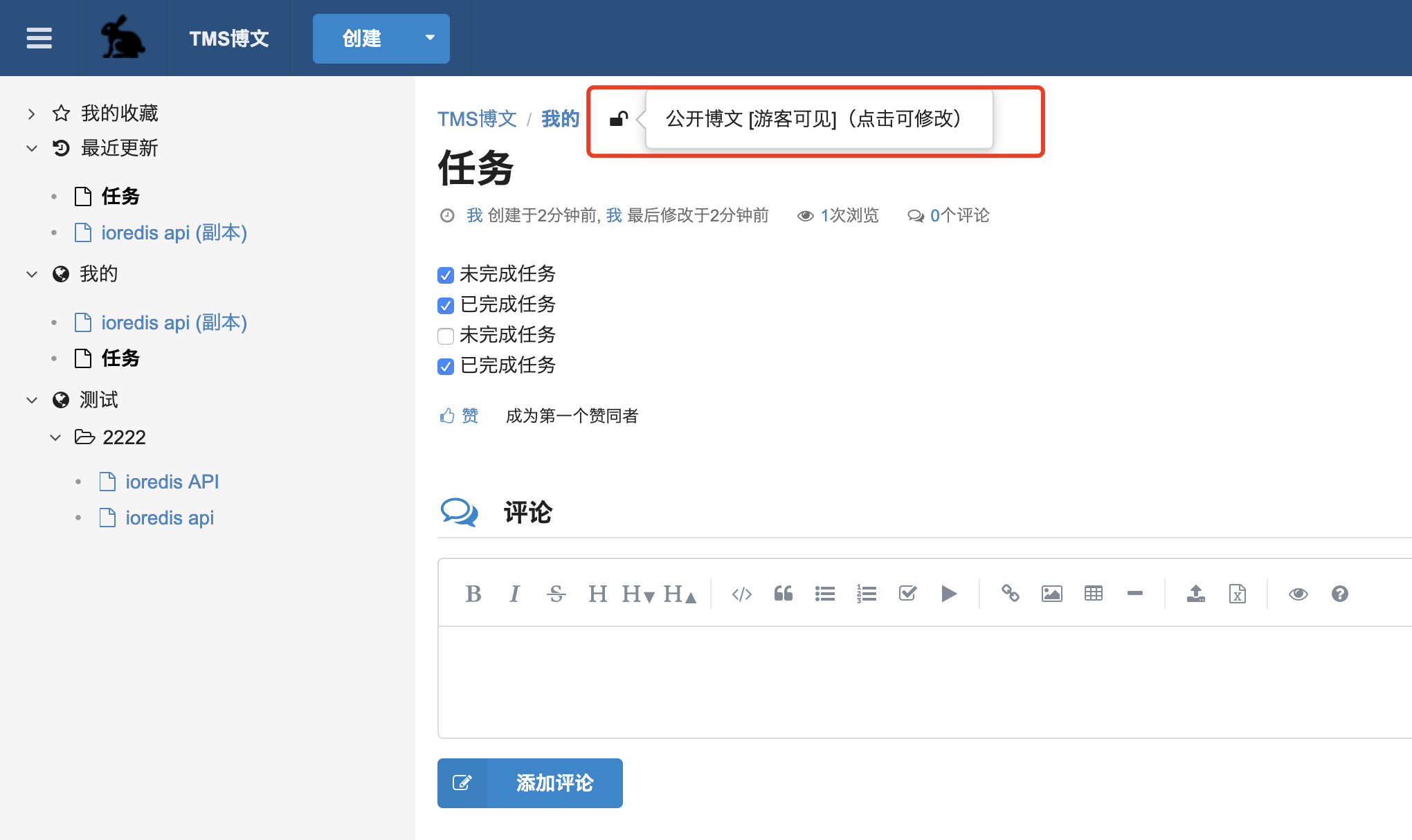Open the hamburger menu in header

tap(39, 38)
